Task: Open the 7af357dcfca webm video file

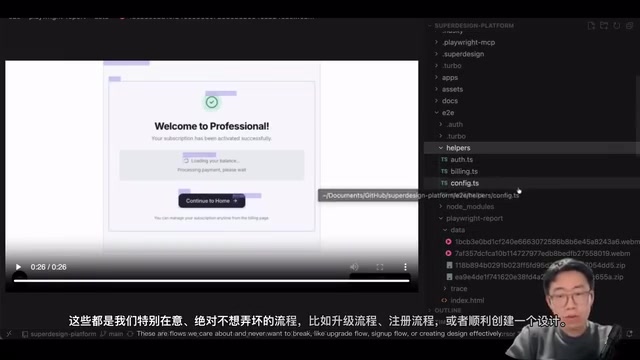Action: (x=542, y=253)
